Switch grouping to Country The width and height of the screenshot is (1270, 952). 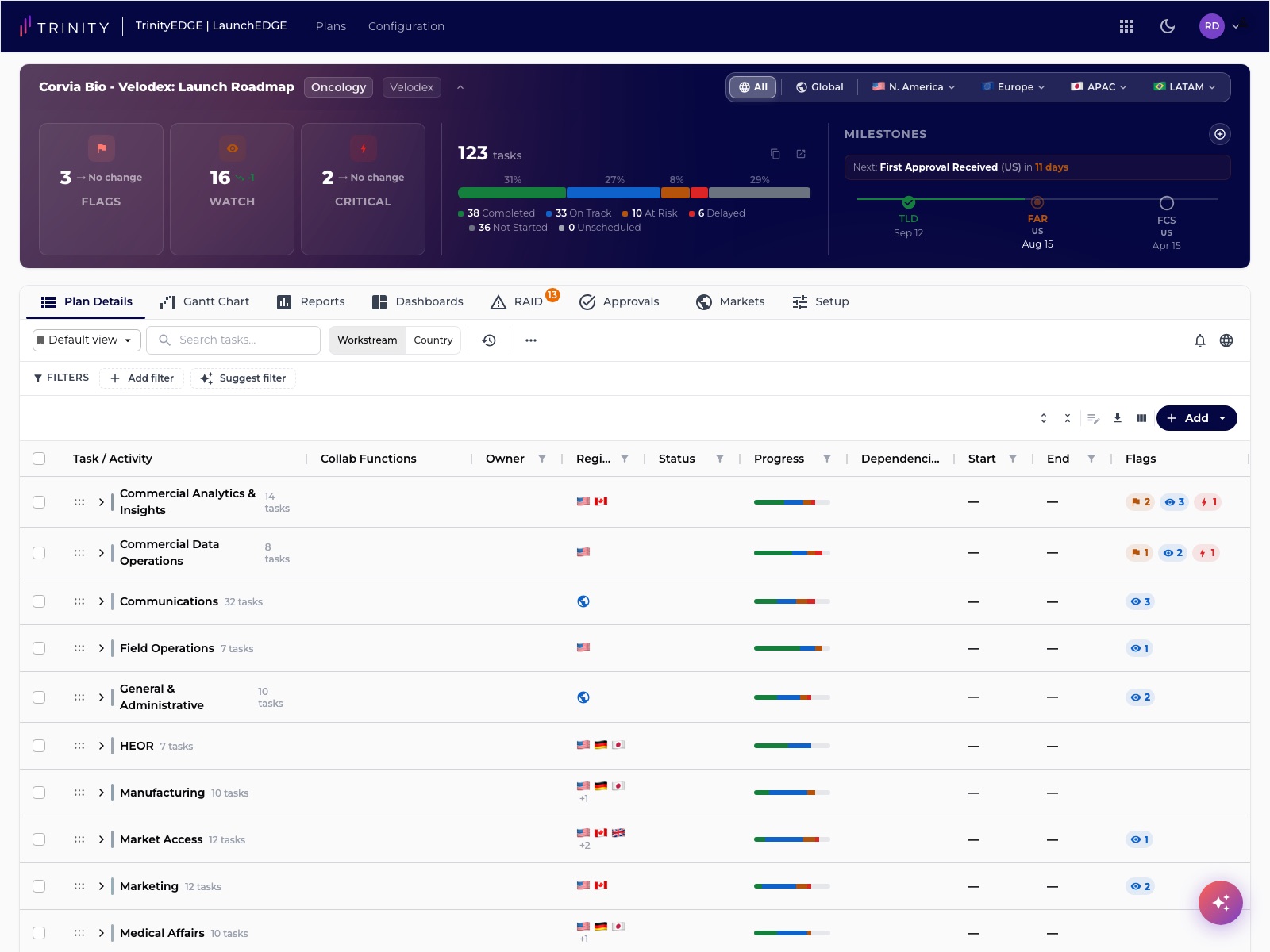(x=433, y=340)
